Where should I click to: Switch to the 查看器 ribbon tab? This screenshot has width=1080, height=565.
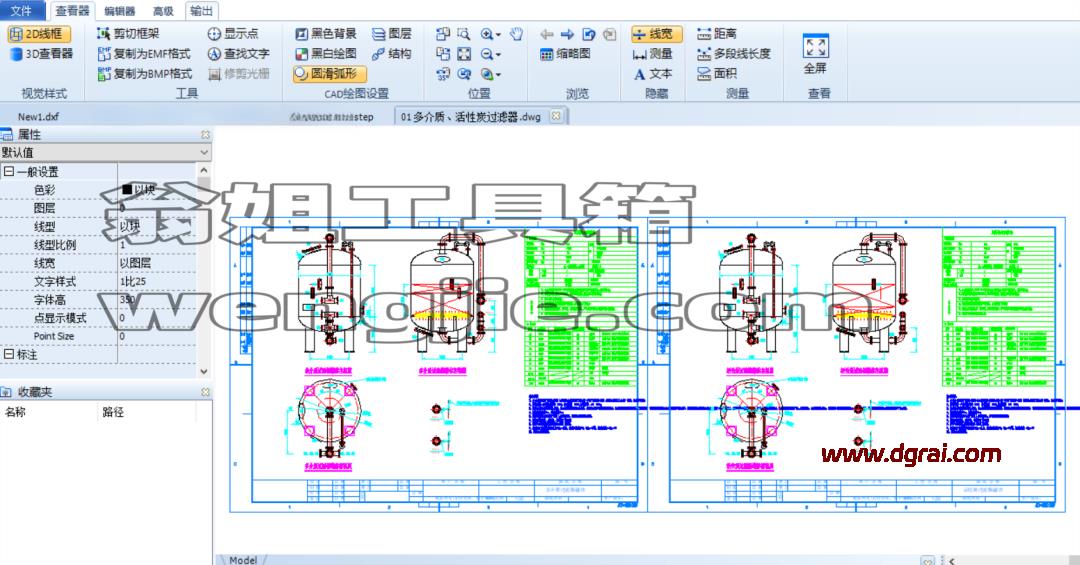coord(72,10)
